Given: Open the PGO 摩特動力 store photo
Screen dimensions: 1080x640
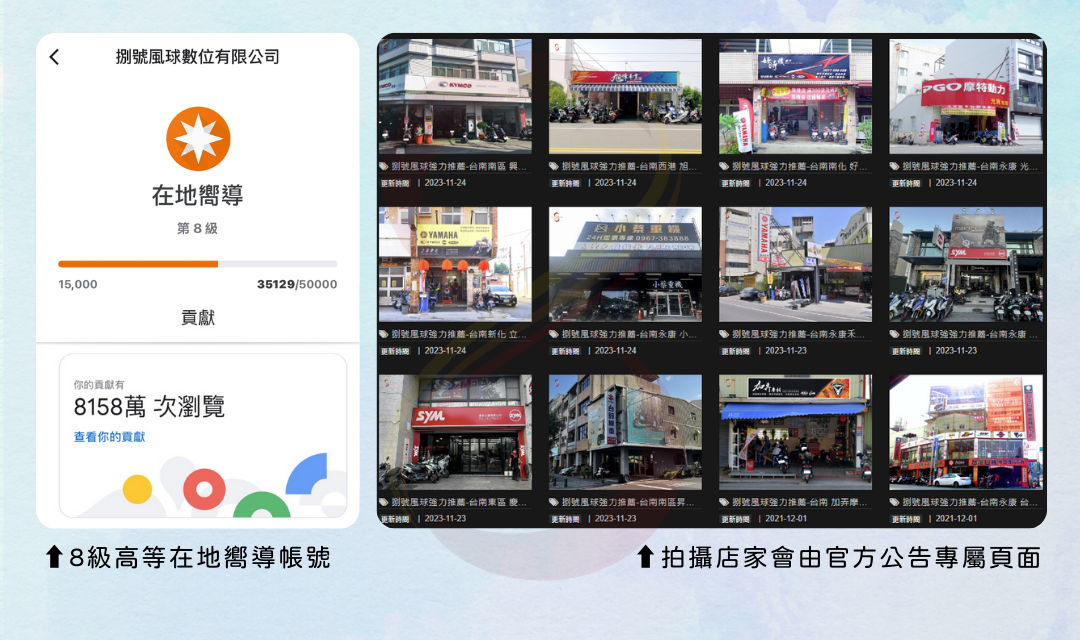Looking at the screenshot, I should click(x=965, y=95).
